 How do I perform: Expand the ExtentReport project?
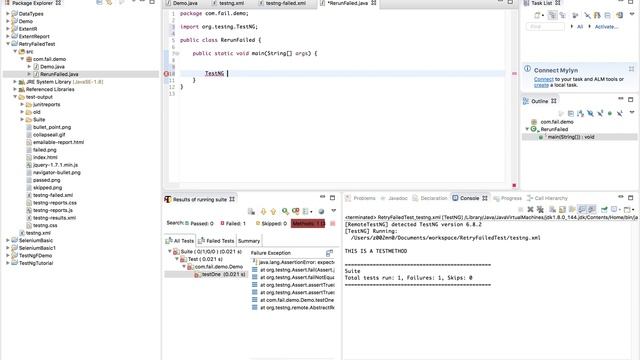click(x=7, y=36)
